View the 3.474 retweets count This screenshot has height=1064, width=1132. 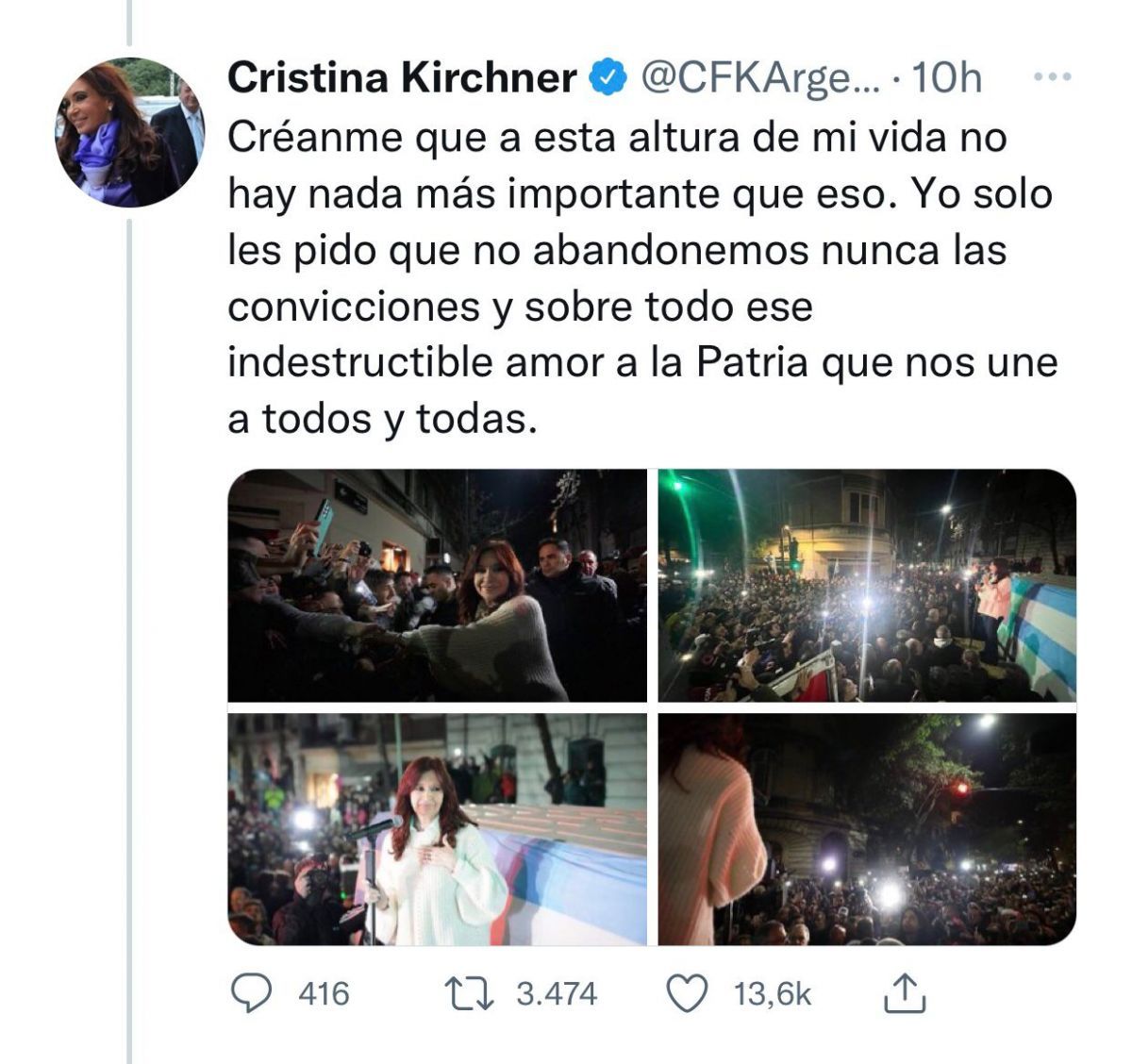(557, 994)
